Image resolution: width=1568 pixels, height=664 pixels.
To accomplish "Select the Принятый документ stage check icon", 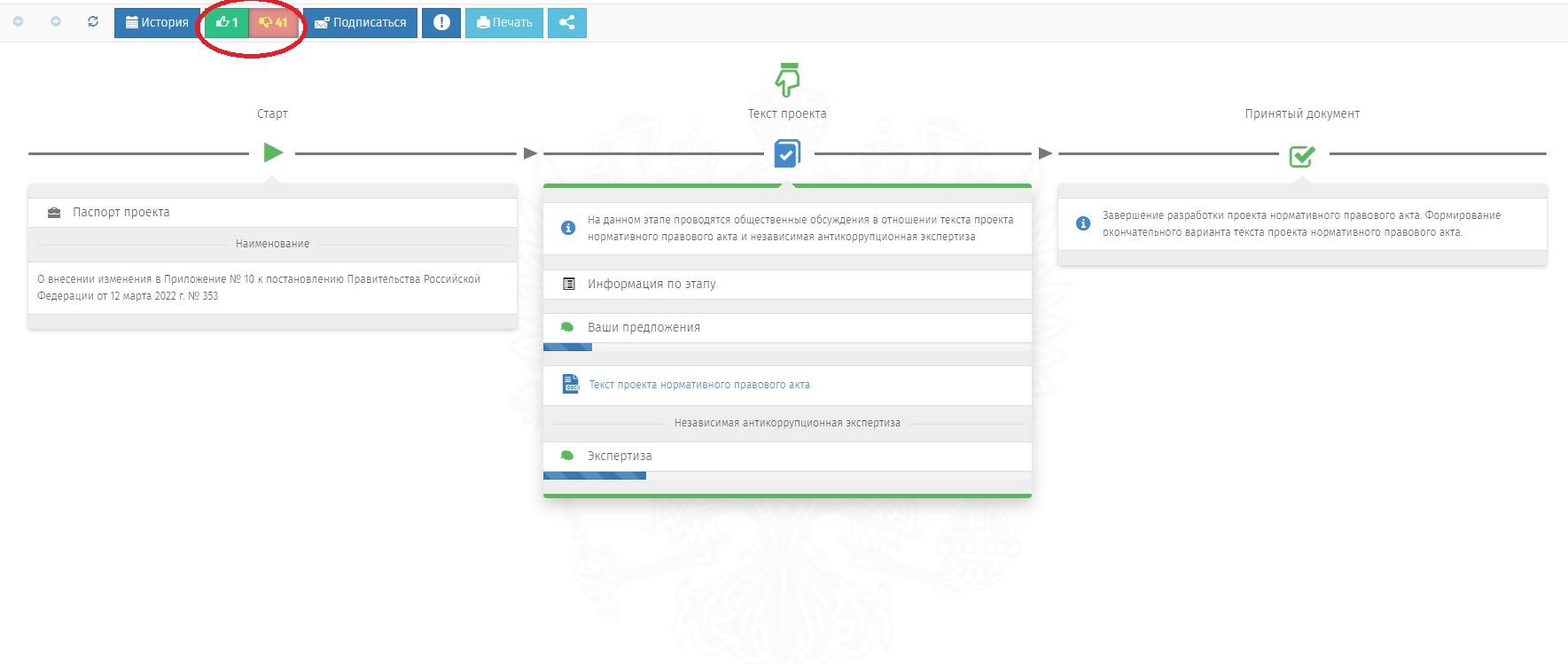I will (1302, 156).
